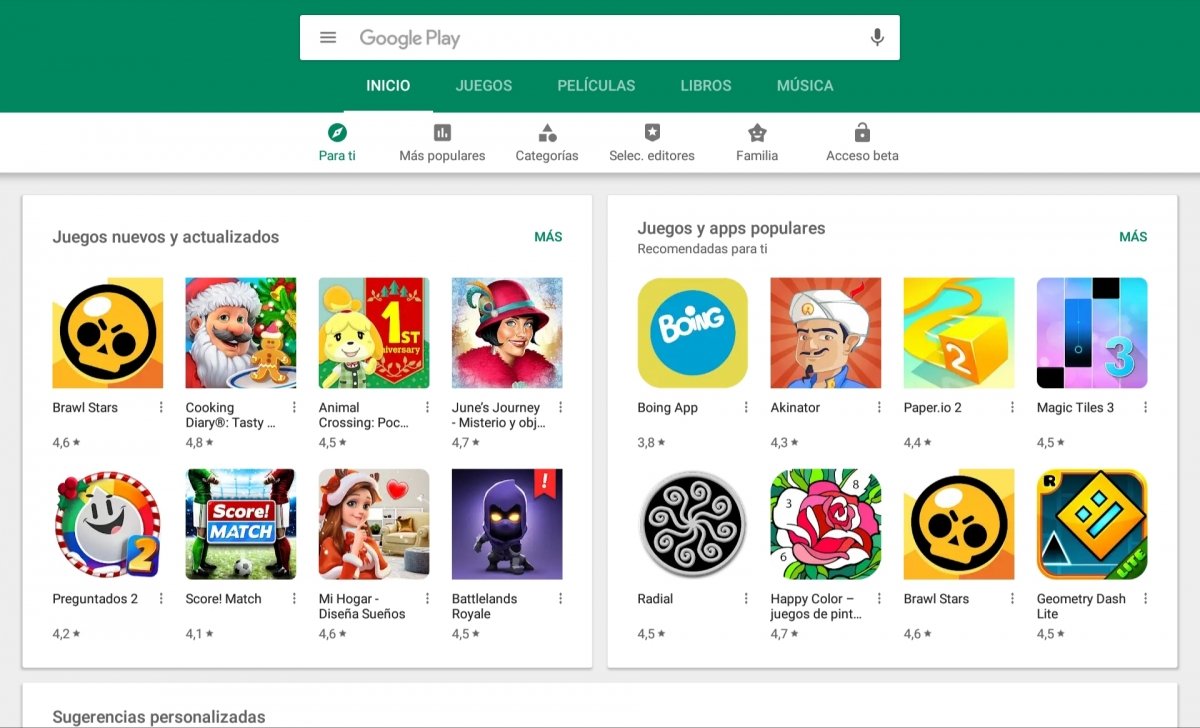The width and height of the screenshot is (1200, 728).
Task: Click the Battlelands Royale title text
Action: coord(485,606)
